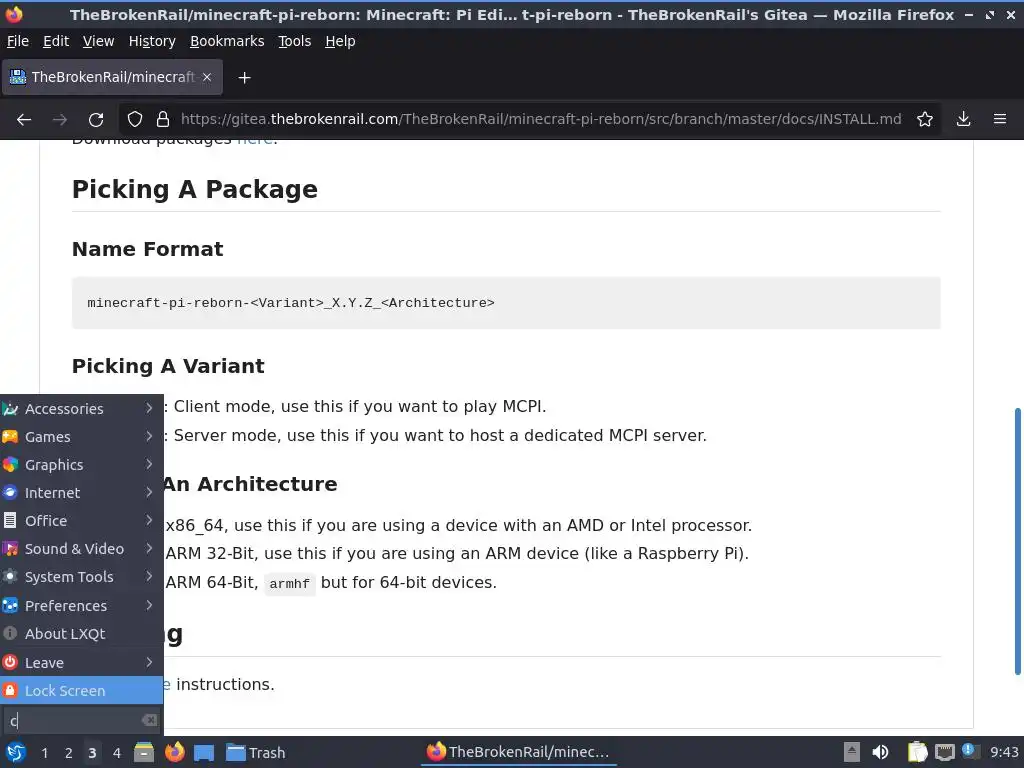This screenshot has height=768, width=1024.
Task: Open a new tab with plus button
Action: (x=244, y=77)
